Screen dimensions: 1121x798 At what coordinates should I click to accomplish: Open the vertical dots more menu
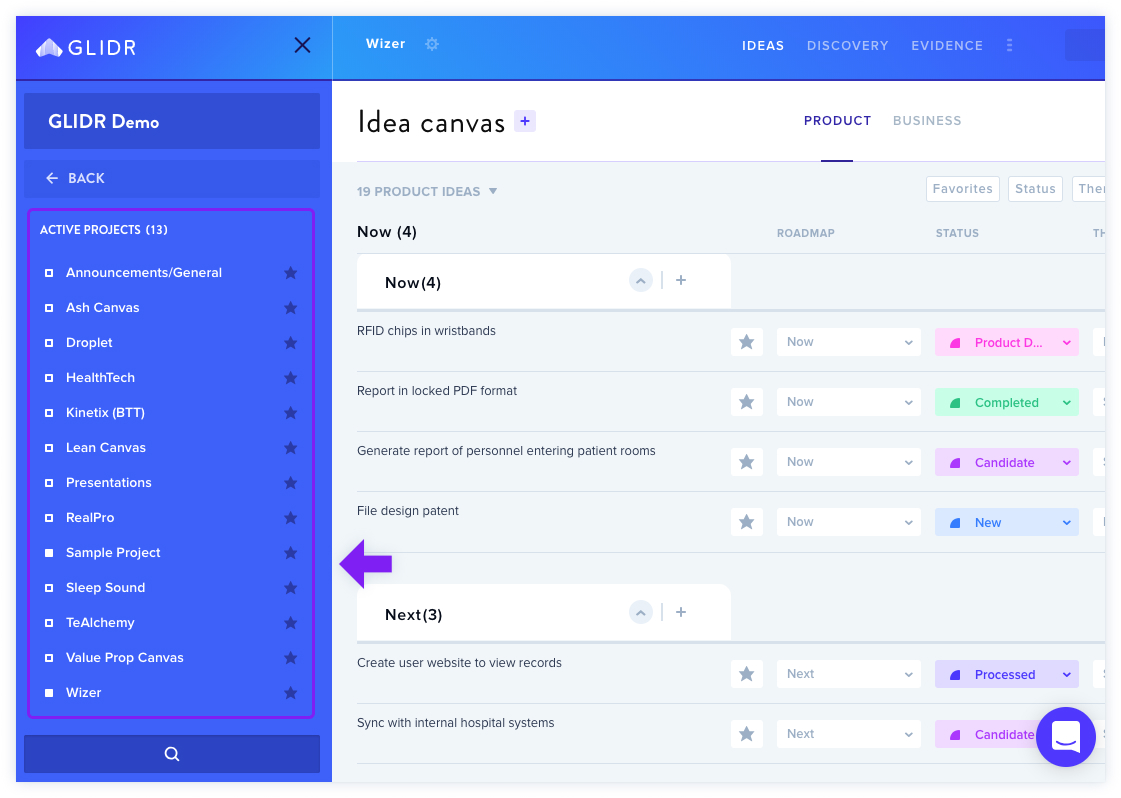1009,45
